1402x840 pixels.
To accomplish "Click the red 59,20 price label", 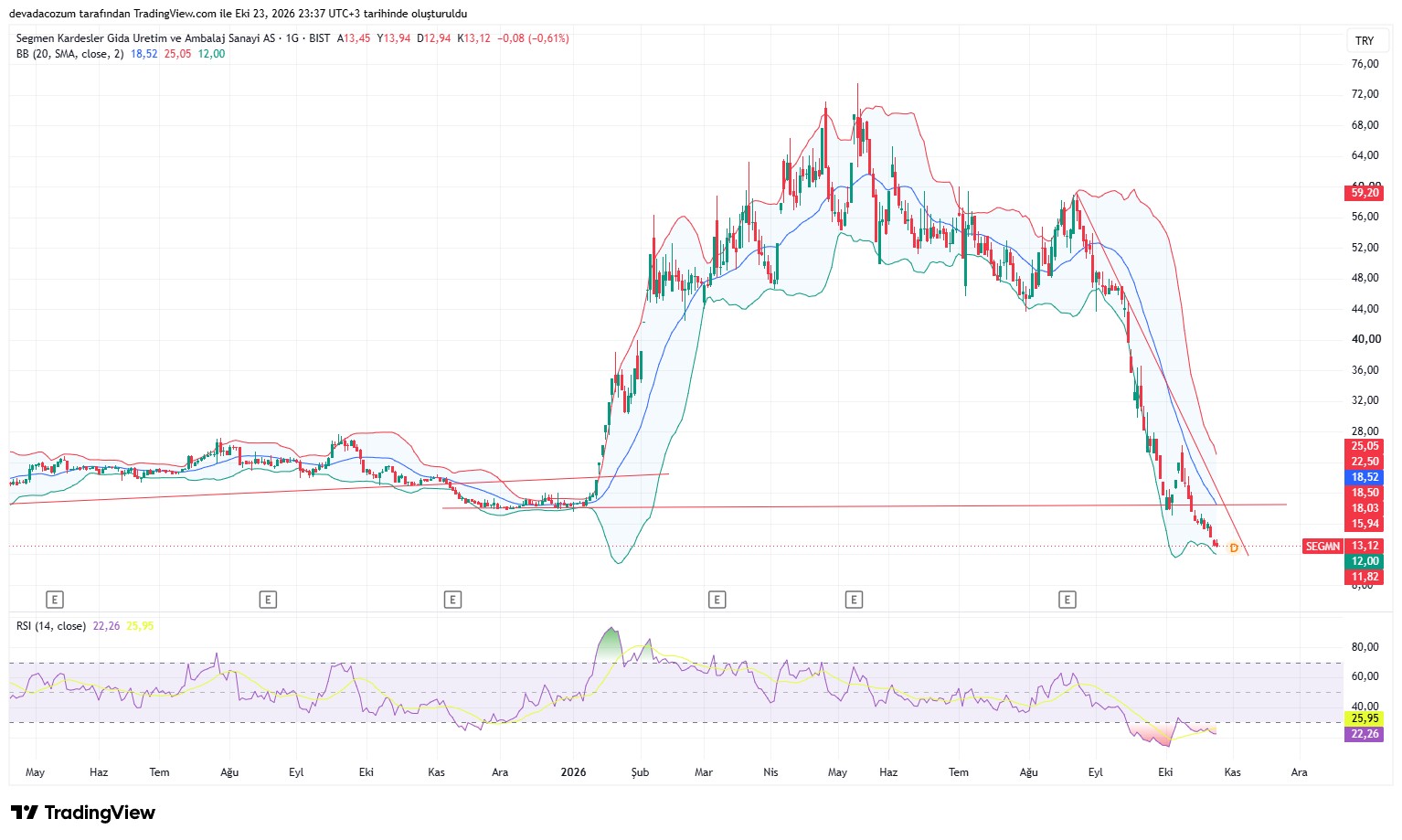I will click(x=1365, y=193).
